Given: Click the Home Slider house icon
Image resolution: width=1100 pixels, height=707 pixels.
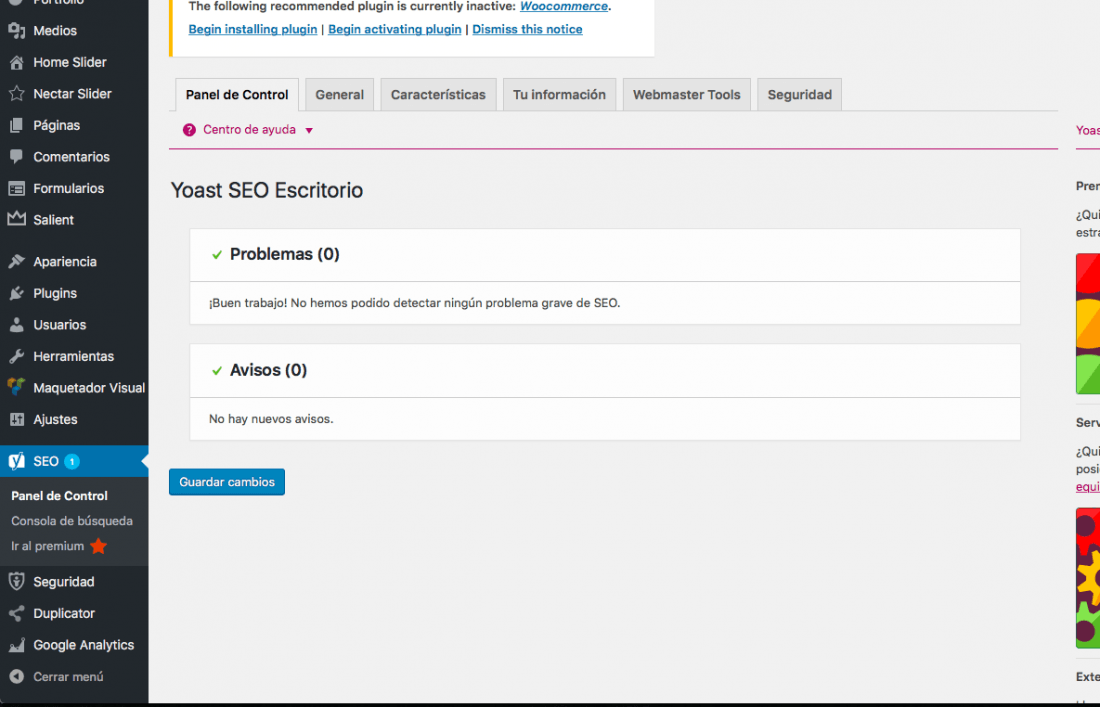Looking at the screenshot, I should coord(17,62).
